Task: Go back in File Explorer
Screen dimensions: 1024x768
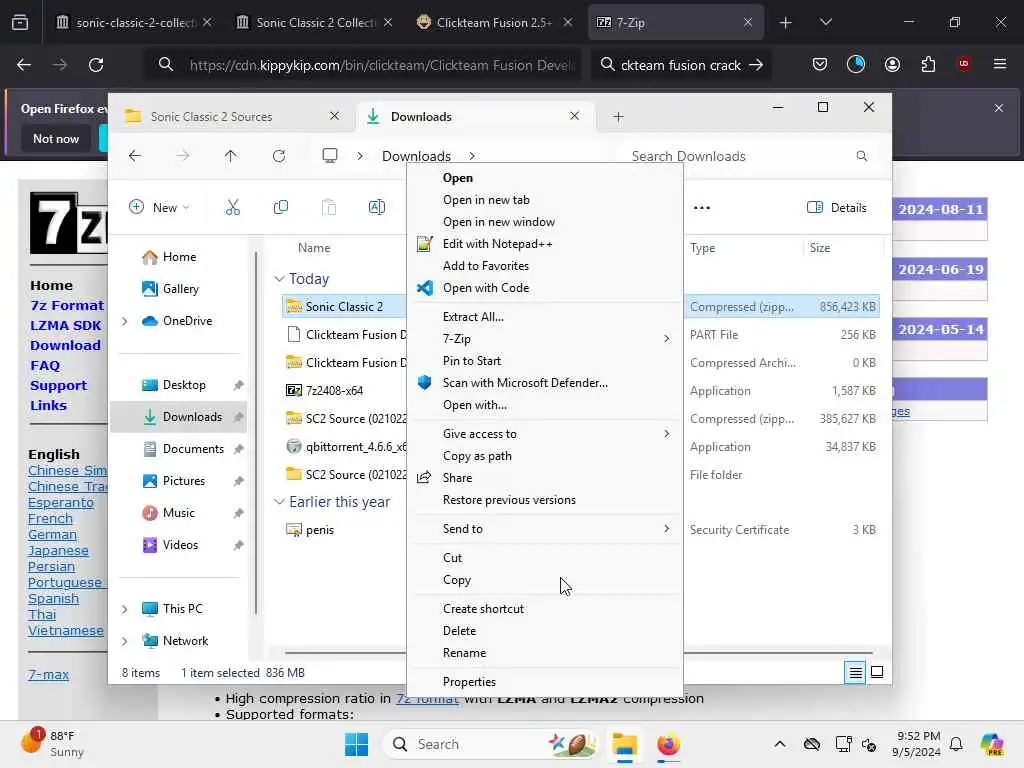Action: point(135,156)
